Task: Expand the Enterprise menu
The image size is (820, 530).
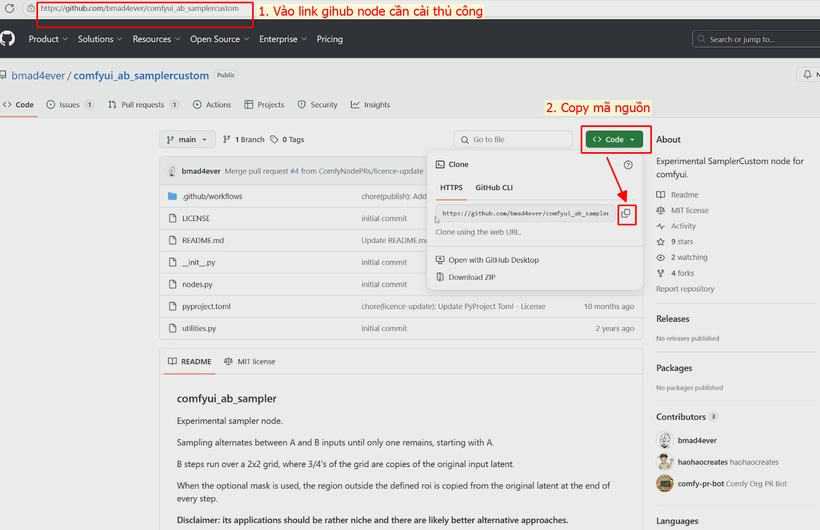Action: (283, 39)
